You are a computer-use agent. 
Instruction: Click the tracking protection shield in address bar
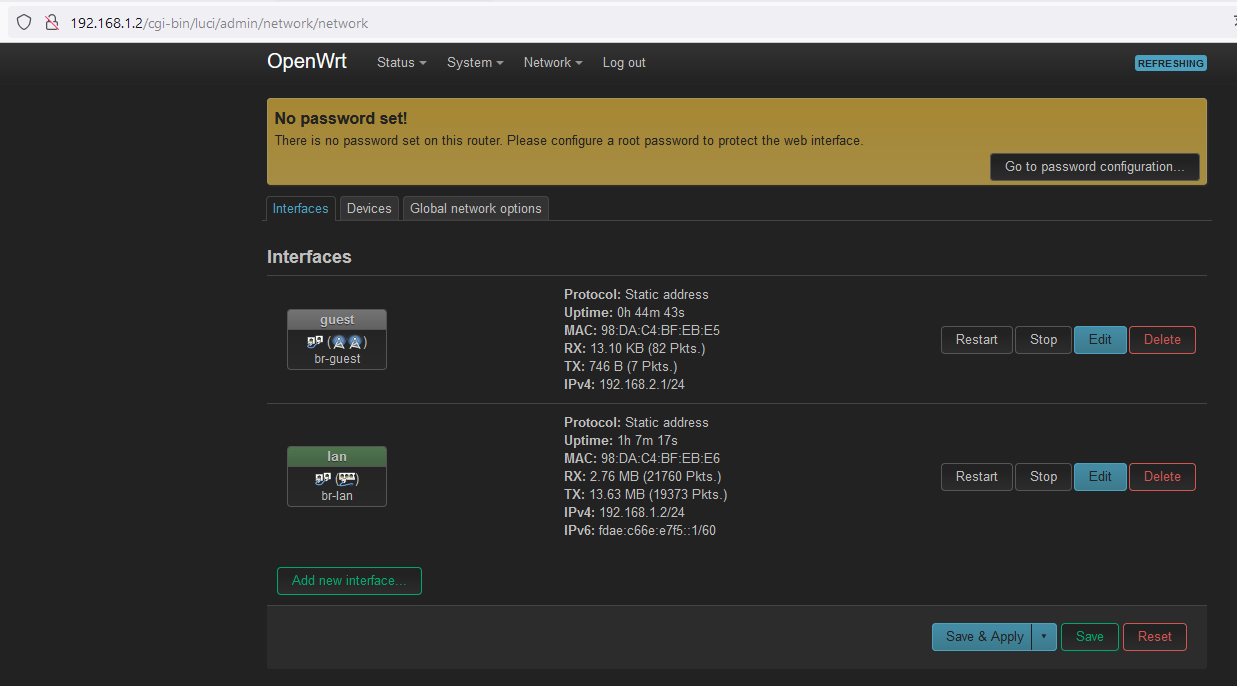tap(23, 22)
